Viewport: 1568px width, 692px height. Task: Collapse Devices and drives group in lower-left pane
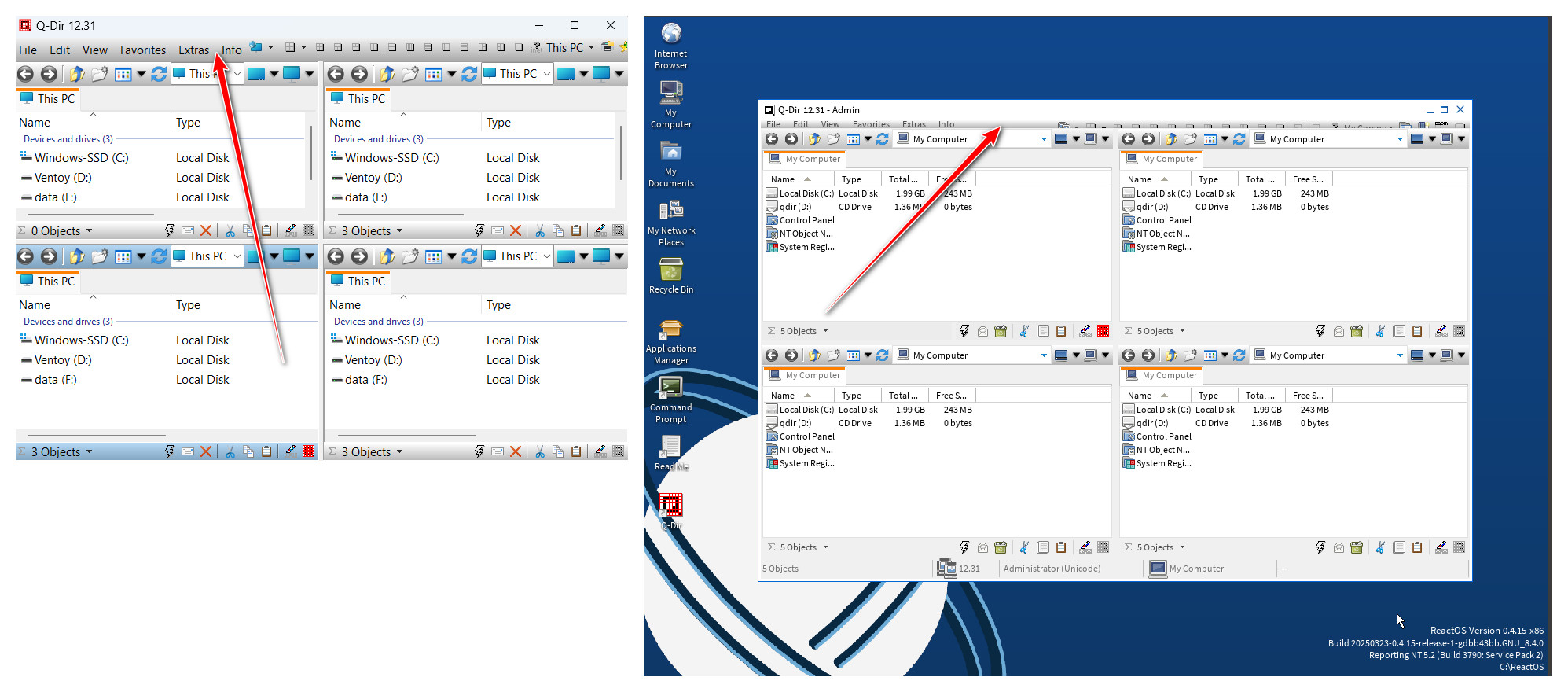click(68, 322)
